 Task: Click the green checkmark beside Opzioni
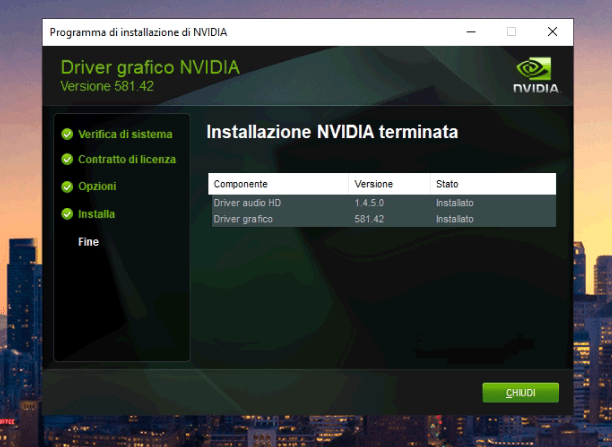point(67,187)
